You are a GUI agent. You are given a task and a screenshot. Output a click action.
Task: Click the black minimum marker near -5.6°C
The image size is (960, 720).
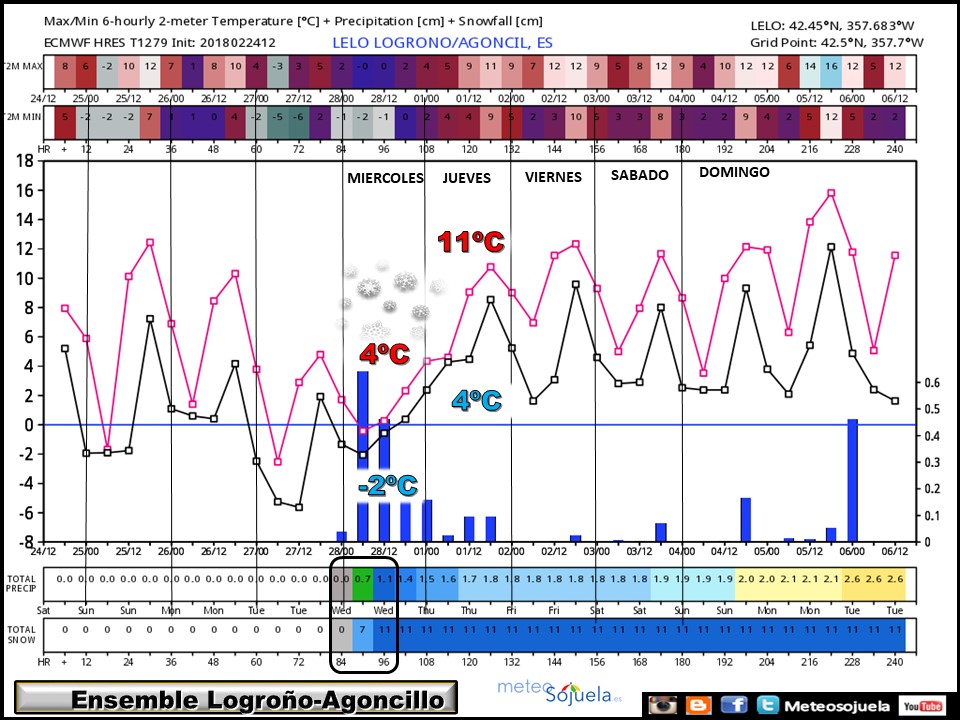pos(299,507)
